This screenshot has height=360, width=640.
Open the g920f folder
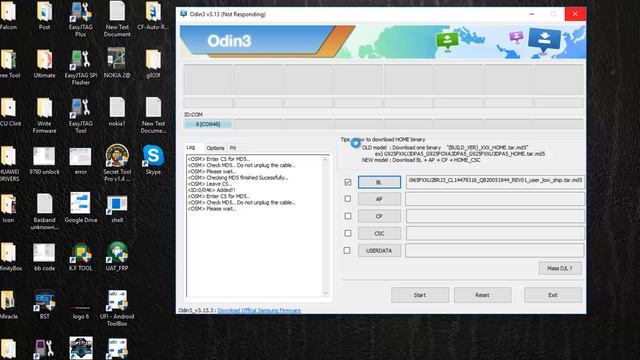tap(153, 64)
